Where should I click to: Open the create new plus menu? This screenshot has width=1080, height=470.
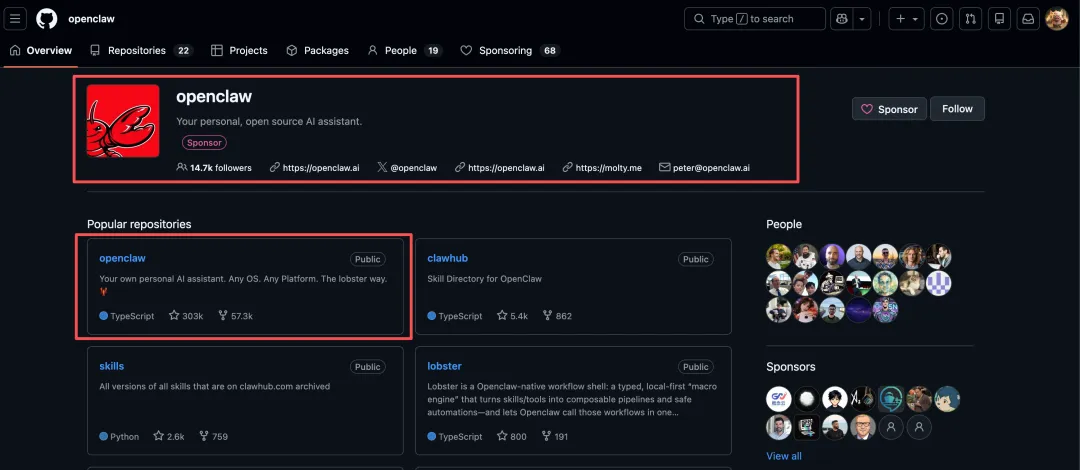point(906,19)
